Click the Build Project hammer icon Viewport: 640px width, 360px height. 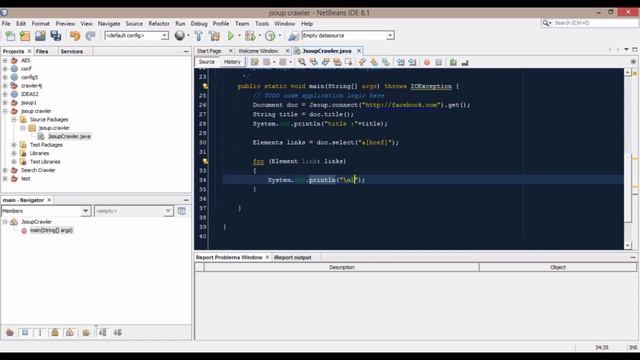[x=199, y=36]
